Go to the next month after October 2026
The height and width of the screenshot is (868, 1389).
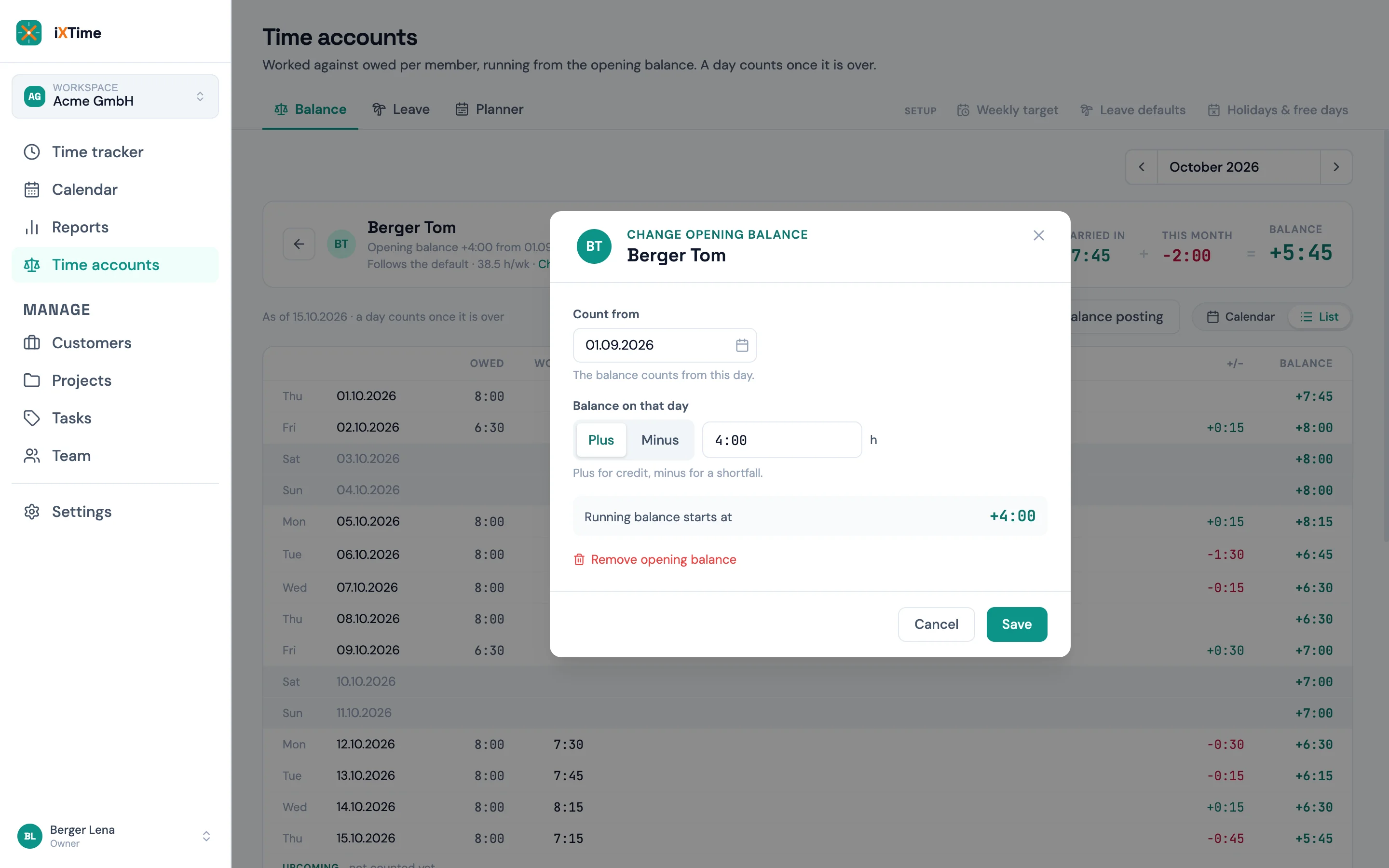[1335, 167]
